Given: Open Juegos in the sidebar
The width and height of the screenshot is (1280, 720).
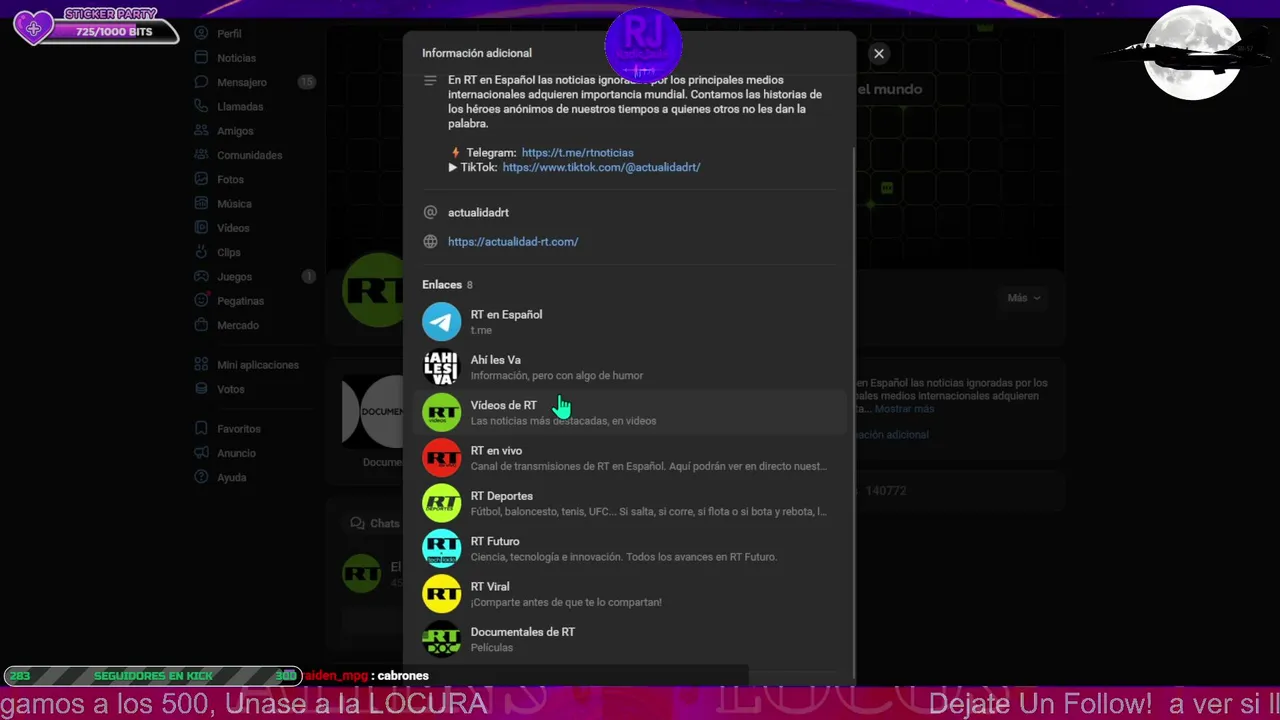Looking at the screenshot, I should pyautogui.click(x=234, y=277).
